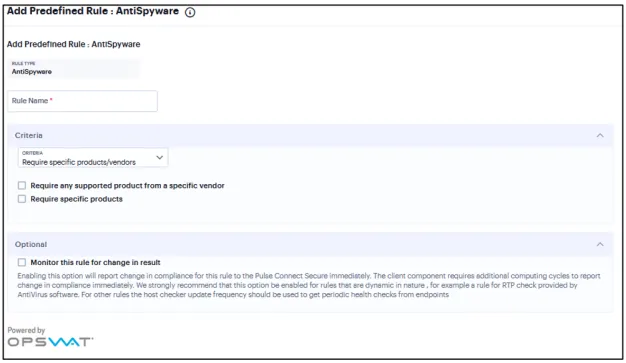The width and height of the screenshot is (626, 363).
Task: Select the Optional section header text
Action: click(31, 244)
